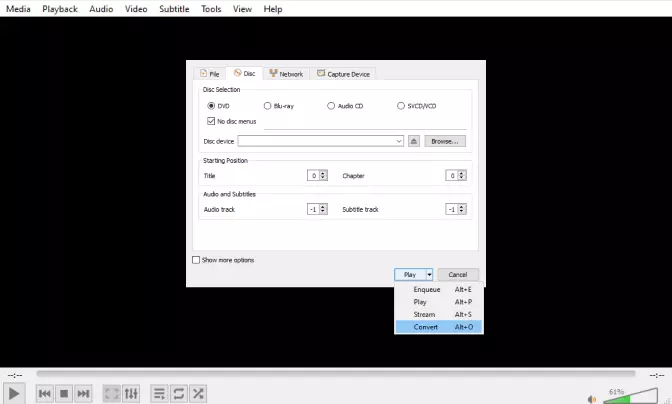The width and height of the screenshot is (672, 404).
Task: Open the Tools menu
Action: pyautogui.click(x=211, y=9)
